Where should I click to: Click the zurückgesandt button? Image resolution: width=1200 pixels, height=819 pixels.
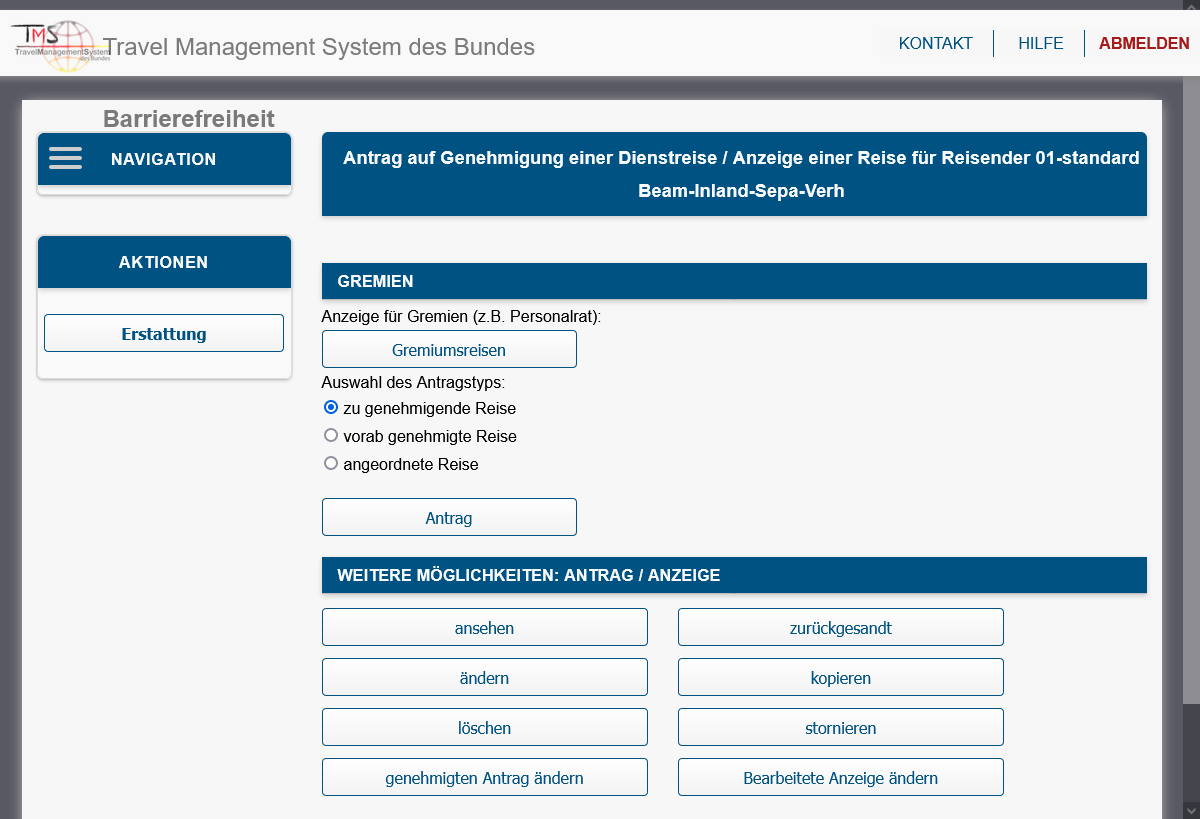pyautogui.click(x=841, y=627)
